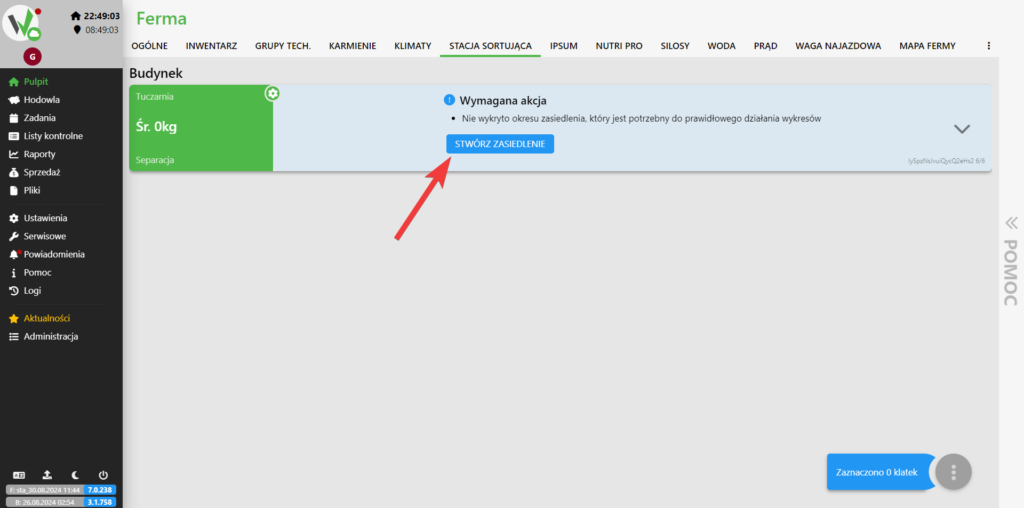Click the upload icon in sidebar footer

(46, 475)
